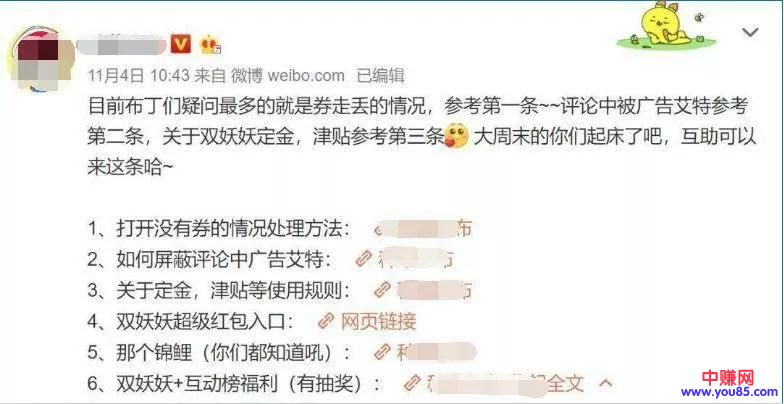
Task: Collapse the full text using the up caret
Action: [x=606, y=384]
